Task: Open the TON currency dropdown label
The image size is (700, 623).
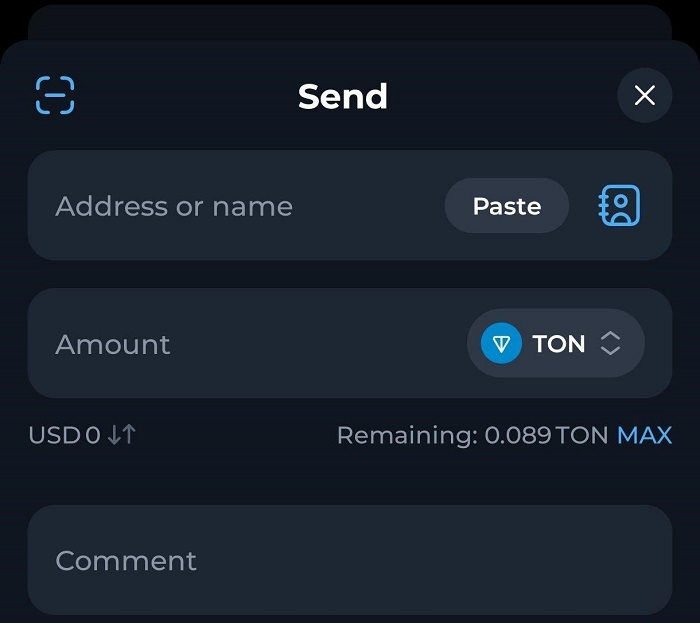Action: pyautogui.click(x=558, y=344)
